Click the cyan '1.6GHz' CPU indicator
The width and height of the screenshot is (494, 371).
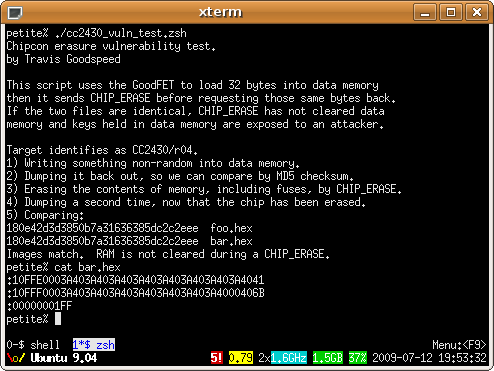click(289, 358)
